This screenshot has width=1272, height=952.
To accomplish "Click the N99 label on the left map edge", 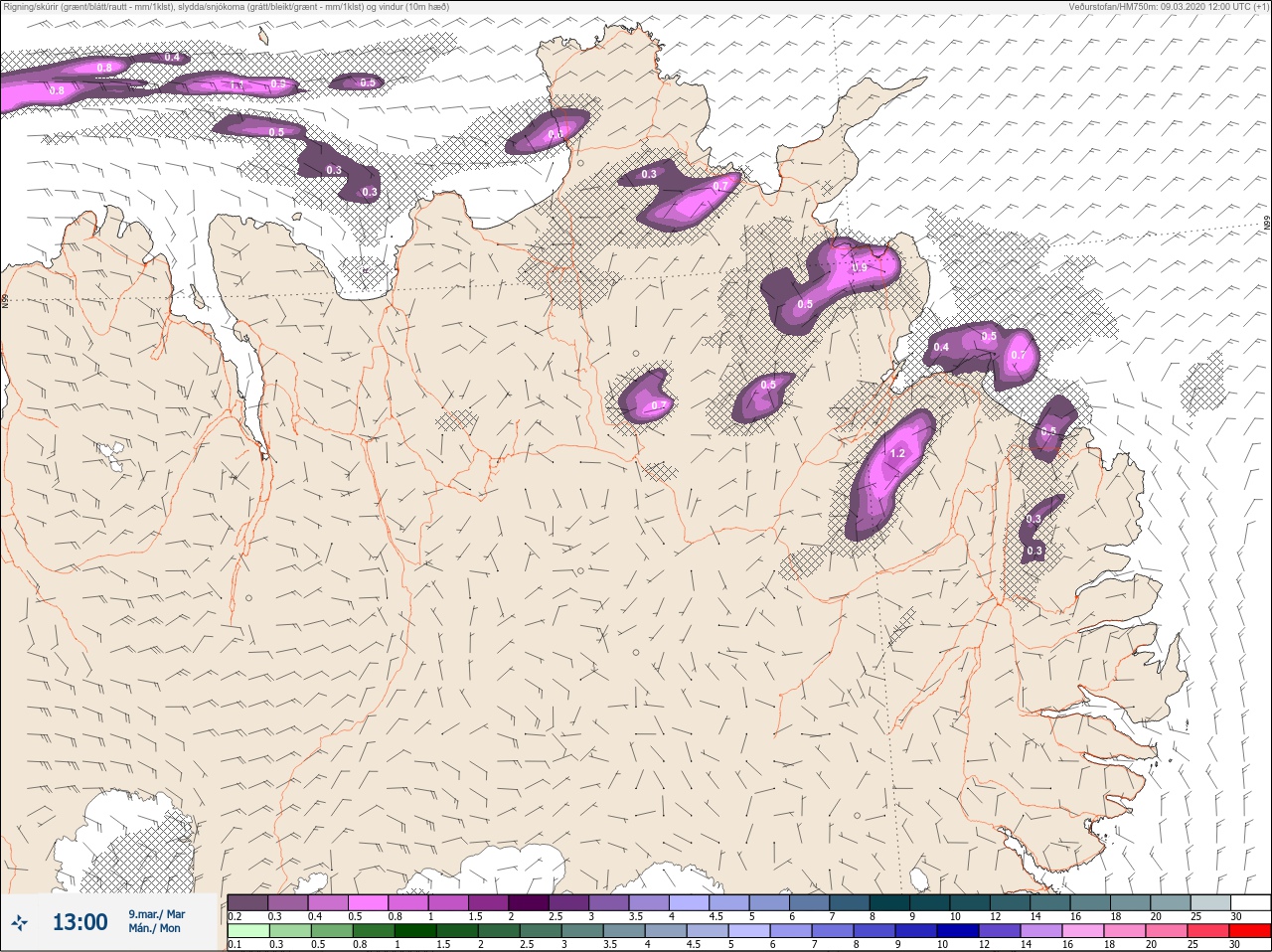I will point(5,299).
